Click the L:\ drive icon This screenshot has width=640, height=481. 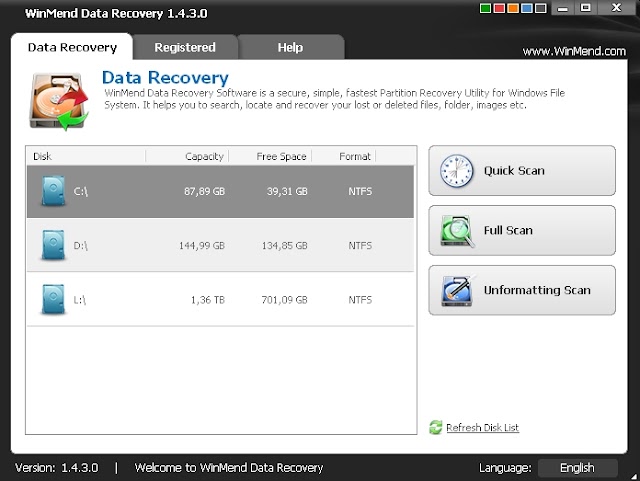point(53,299)
